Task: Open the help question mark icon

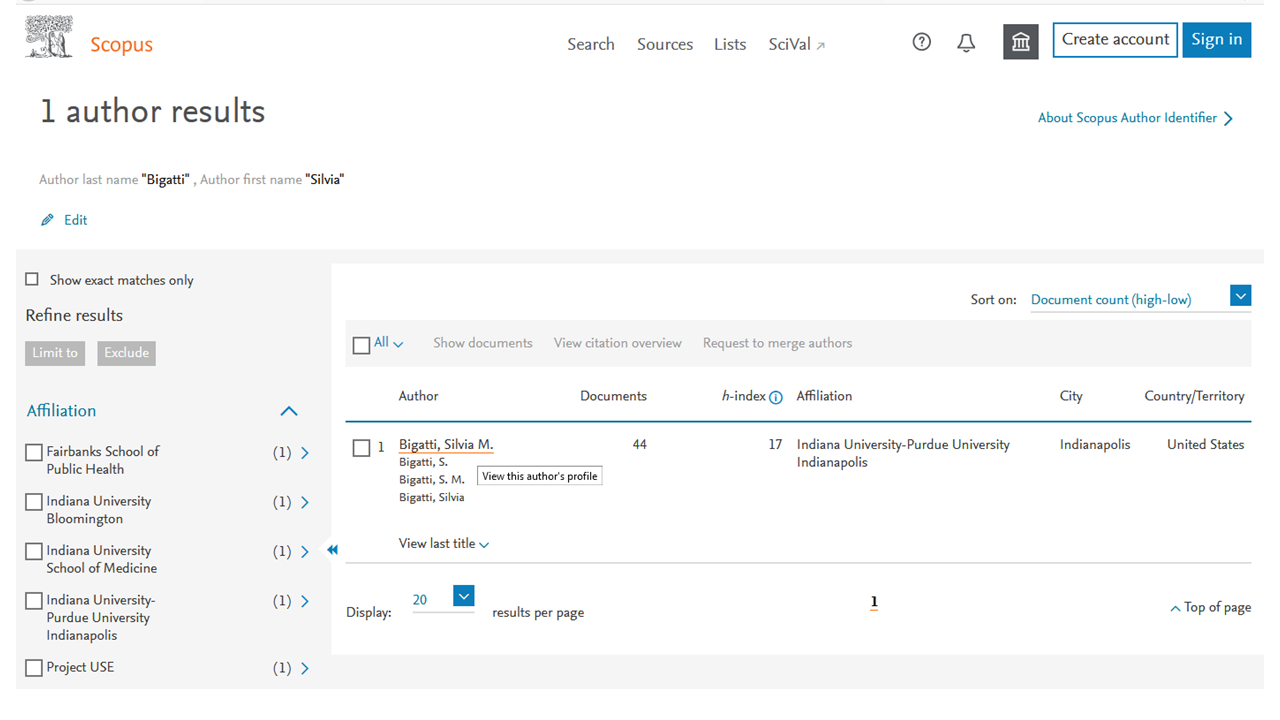Action: pyautogui.click(x=922, y=42)
